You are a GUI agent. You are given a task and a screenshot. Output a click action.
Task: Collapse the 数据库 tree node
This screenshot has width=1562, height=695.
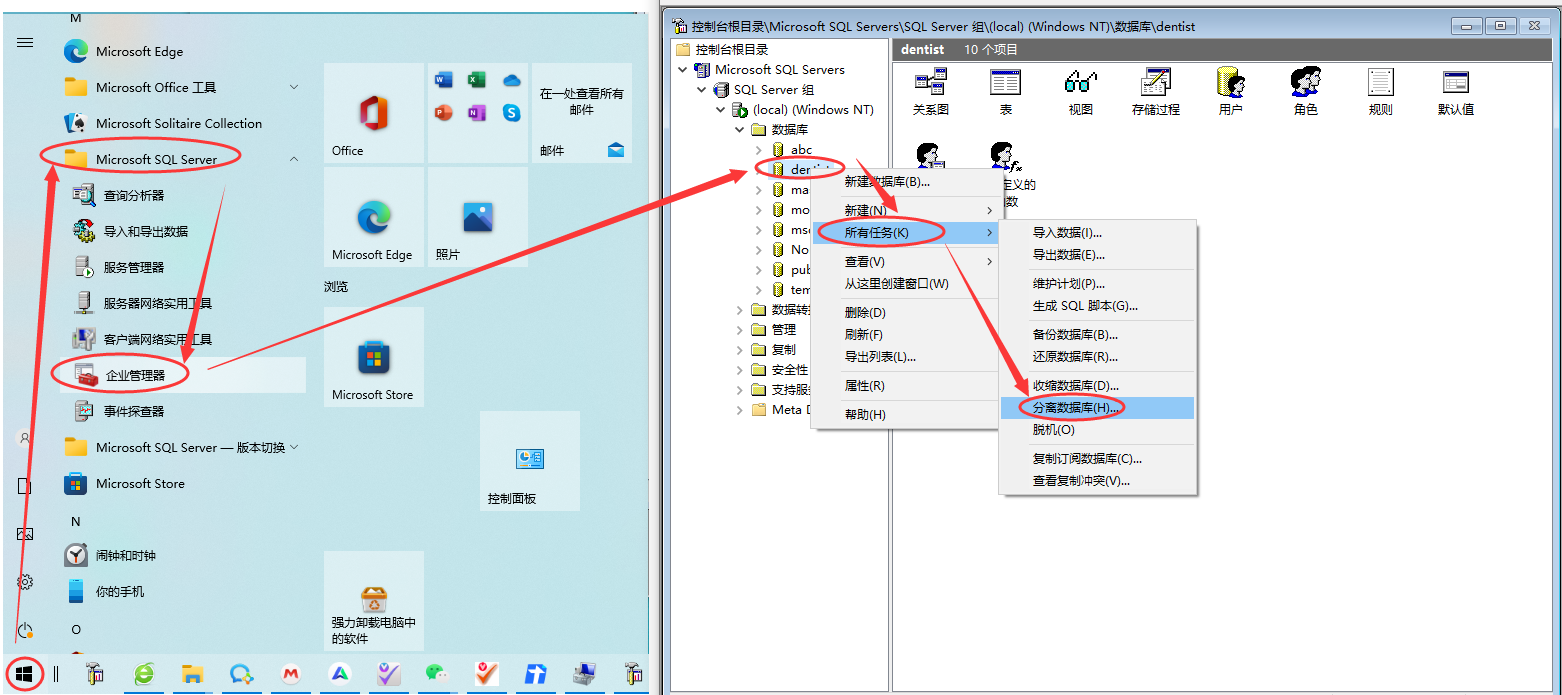[x=740, y=130]
